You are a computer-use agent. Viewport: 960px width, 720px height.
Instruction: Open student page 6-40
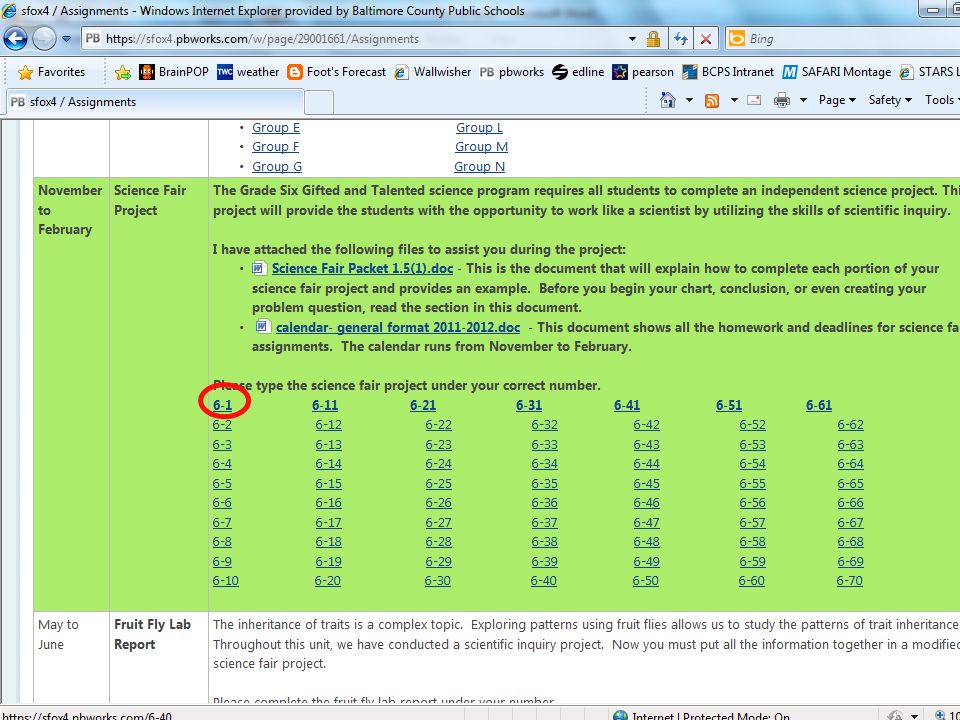point(544,580)
